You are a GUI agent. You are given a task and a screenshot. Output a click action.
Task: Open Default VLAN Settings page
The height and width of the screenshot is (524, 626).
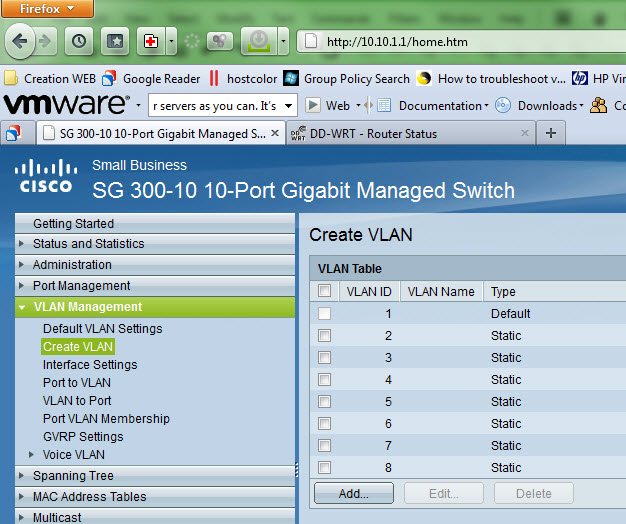click(103, 328)
